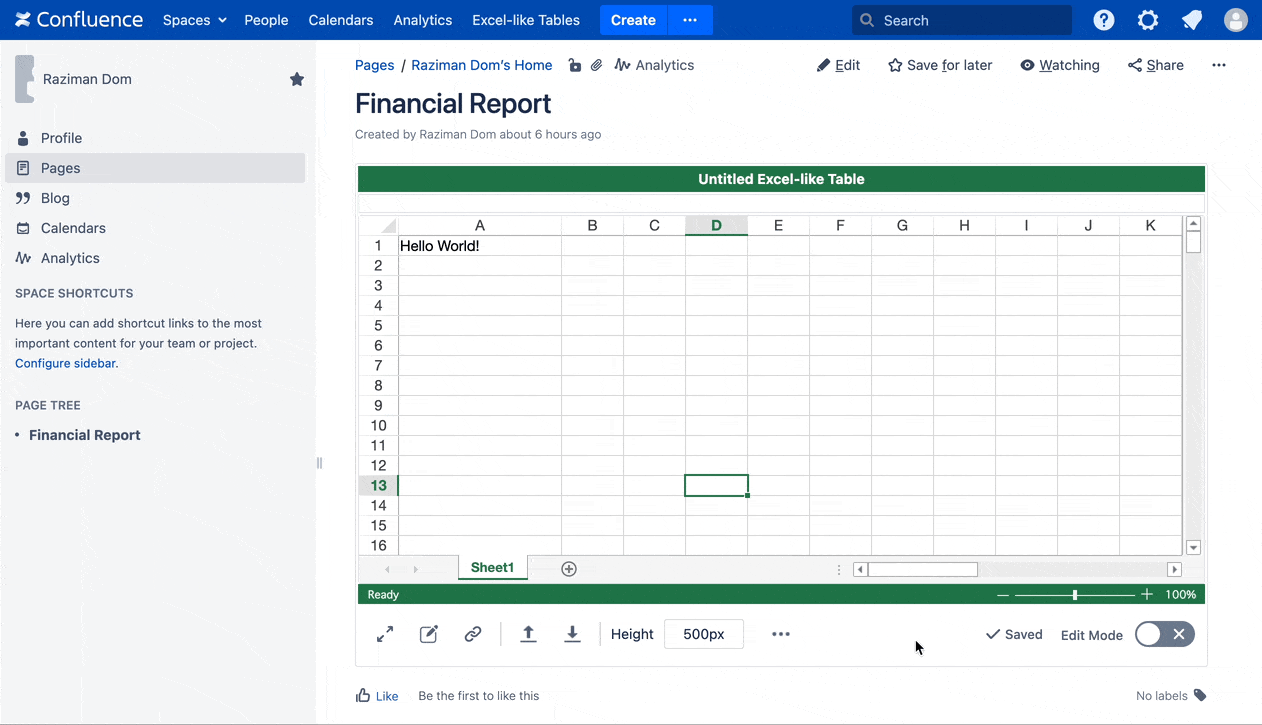Screen dimensions: 1262x725
Task: Open the help question mark icon
Action: (1104, 20)
